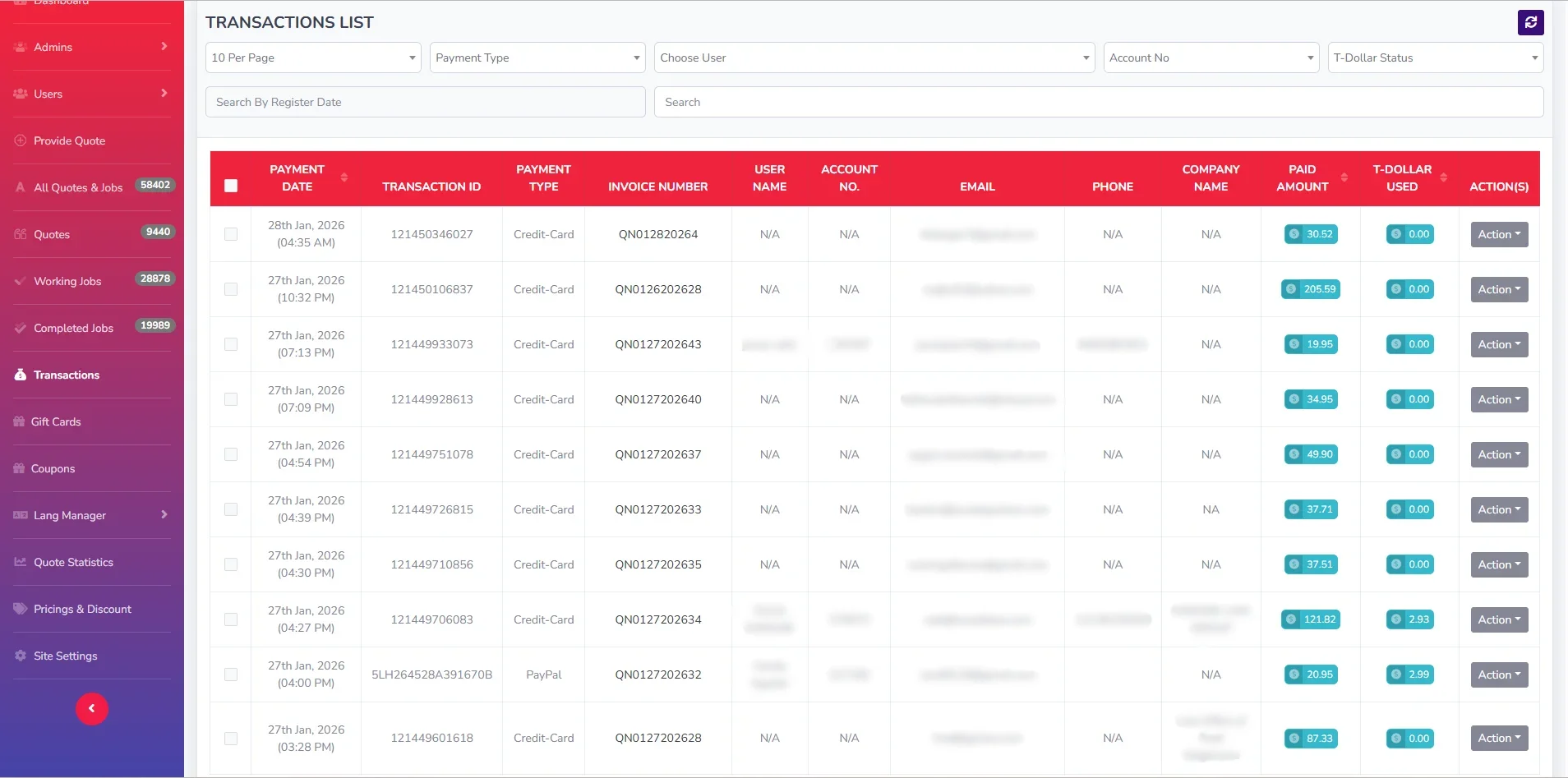Viewport: 1568px width, 778px height.
Task: Click the red sidebar collapse arrow
Action: tap(92, 708)
